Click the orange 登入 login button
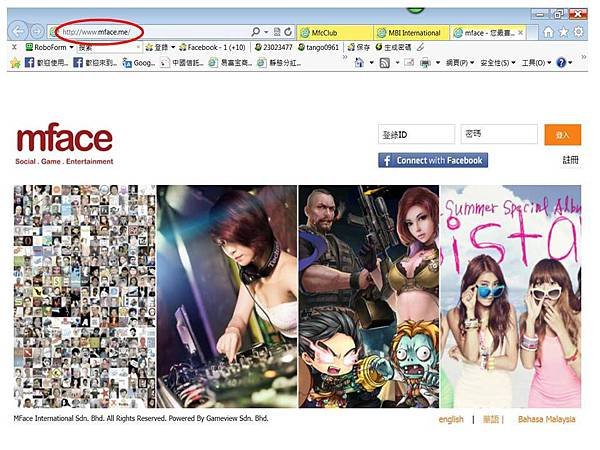The width and height of the screenshot is (600, 450). coord(562,135)
